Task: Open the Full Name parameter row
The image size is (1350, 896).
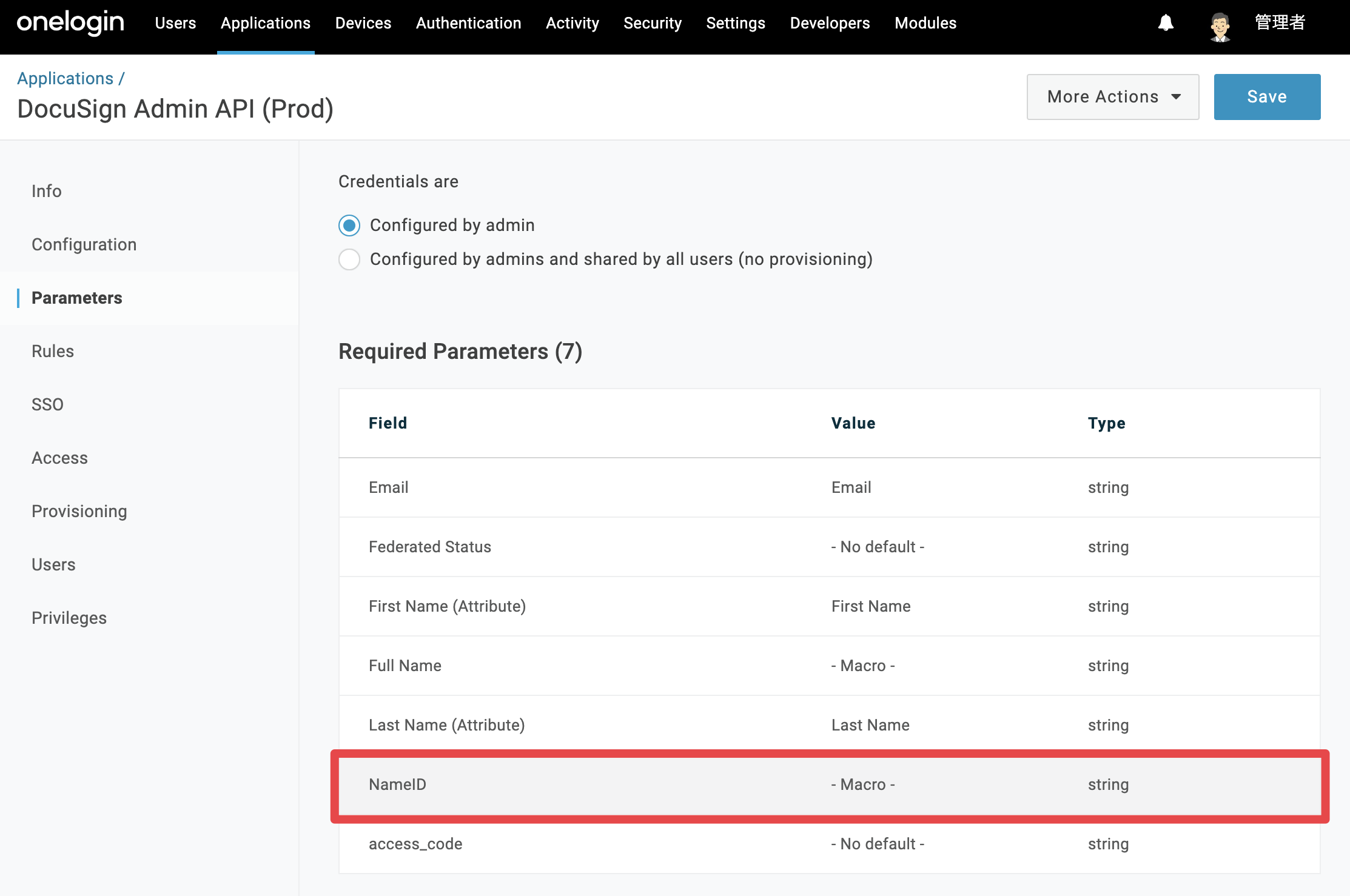Action: pos(830,666)
